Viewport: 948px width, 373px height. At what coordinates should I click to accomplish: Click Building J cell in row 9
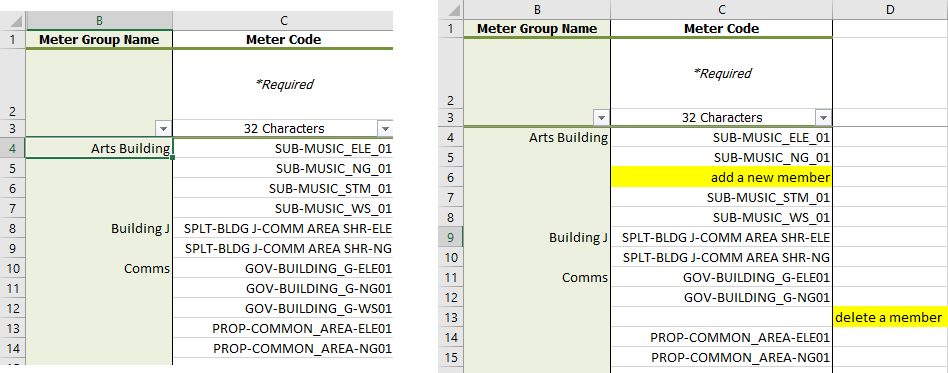pos(537,238)
